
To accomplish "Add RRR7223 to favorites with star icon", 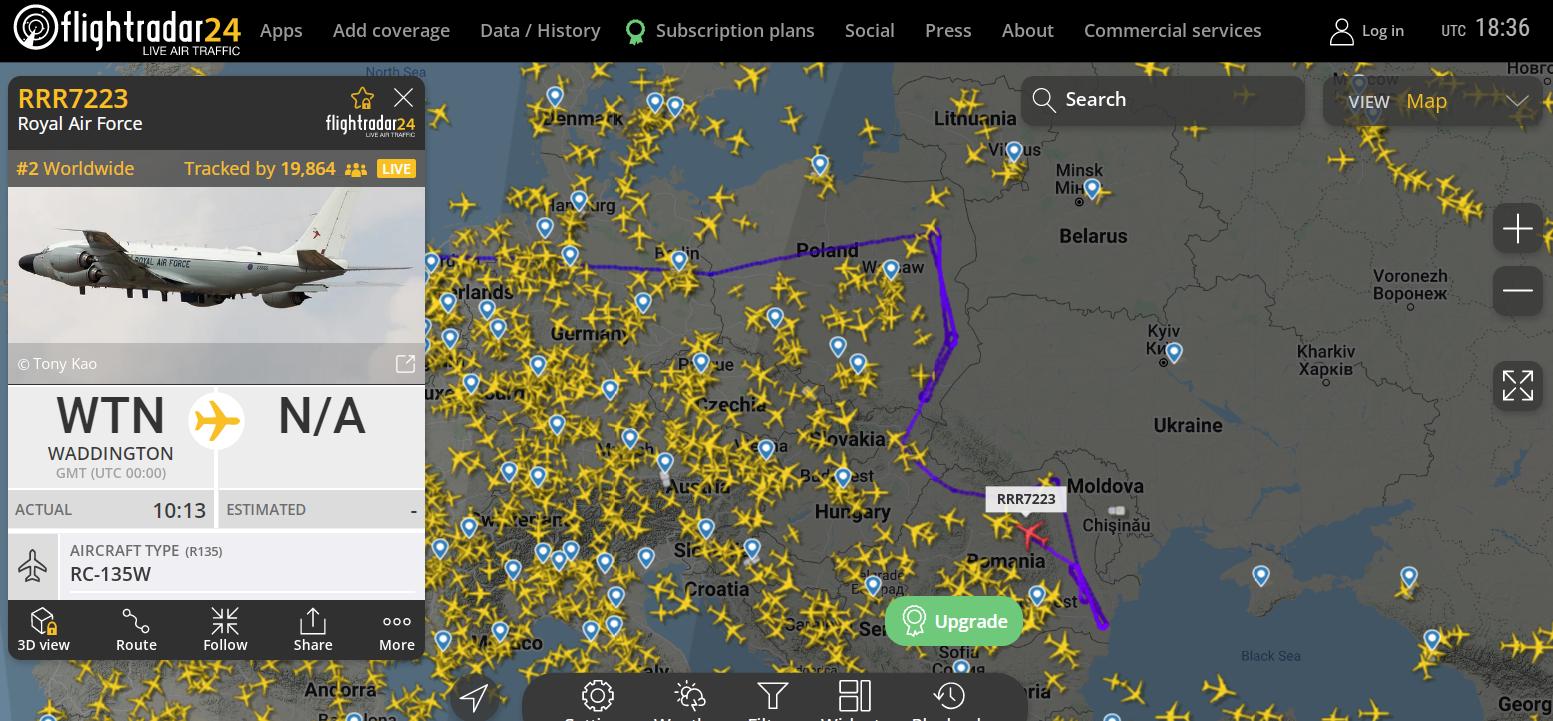I will (x=362, y=98).
